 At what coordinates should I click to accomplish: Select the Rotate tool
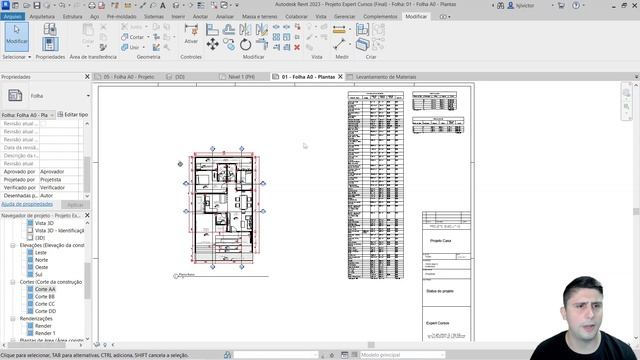point(245,44)
